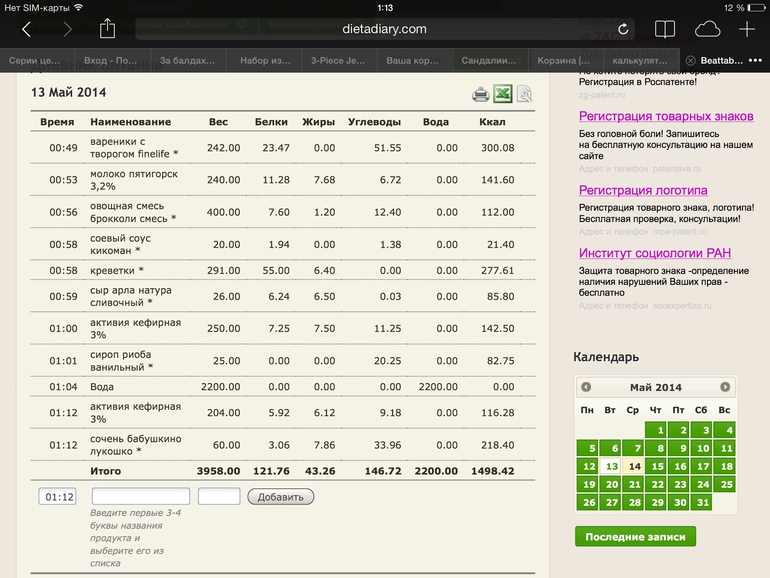Go to previous month in calendar
Viewport: 770px width, 578px height.
click(x=586, y=387)
